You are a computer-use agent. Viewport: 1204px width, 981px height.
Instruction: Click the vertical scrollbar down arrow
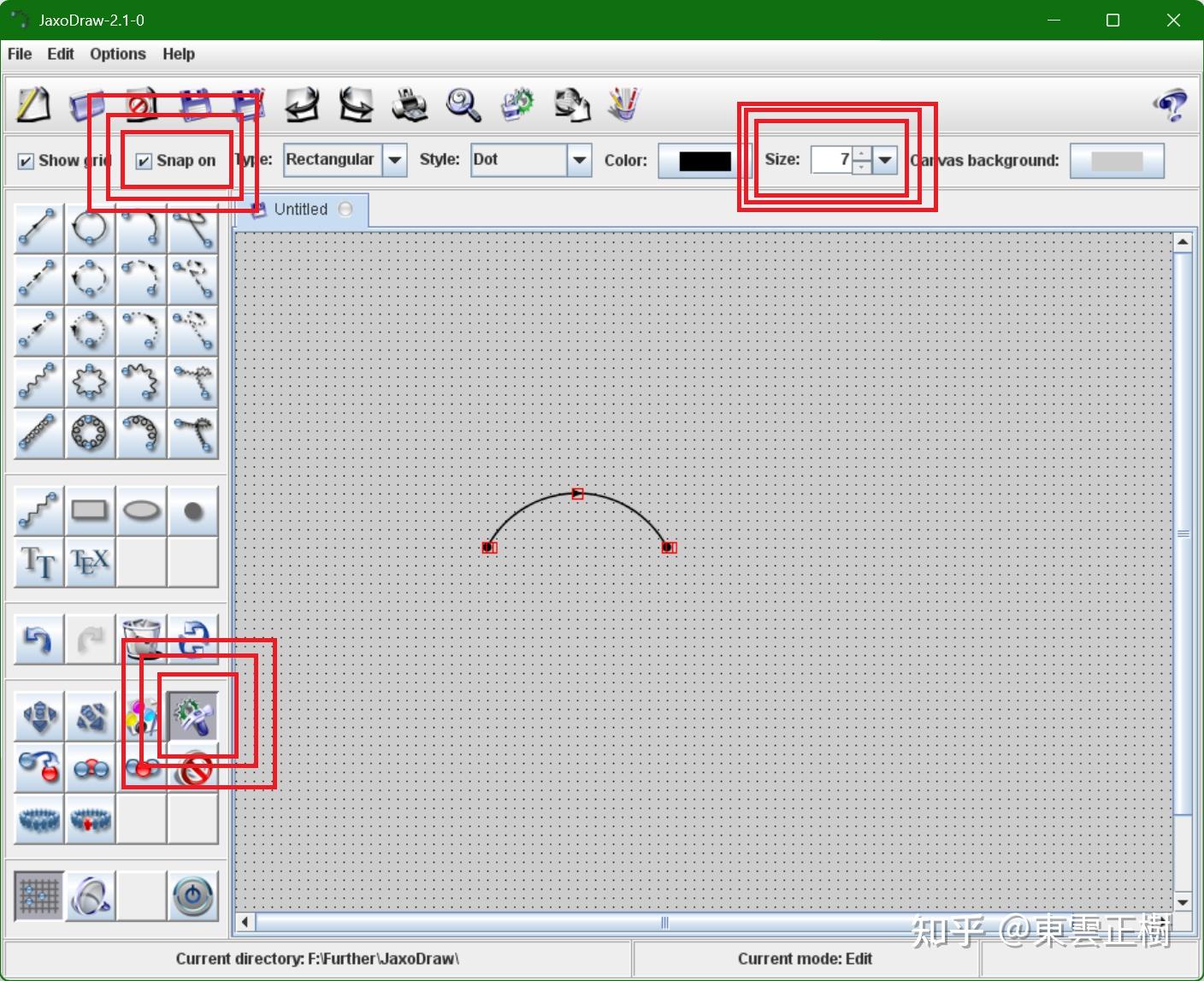pos(1183,902)
